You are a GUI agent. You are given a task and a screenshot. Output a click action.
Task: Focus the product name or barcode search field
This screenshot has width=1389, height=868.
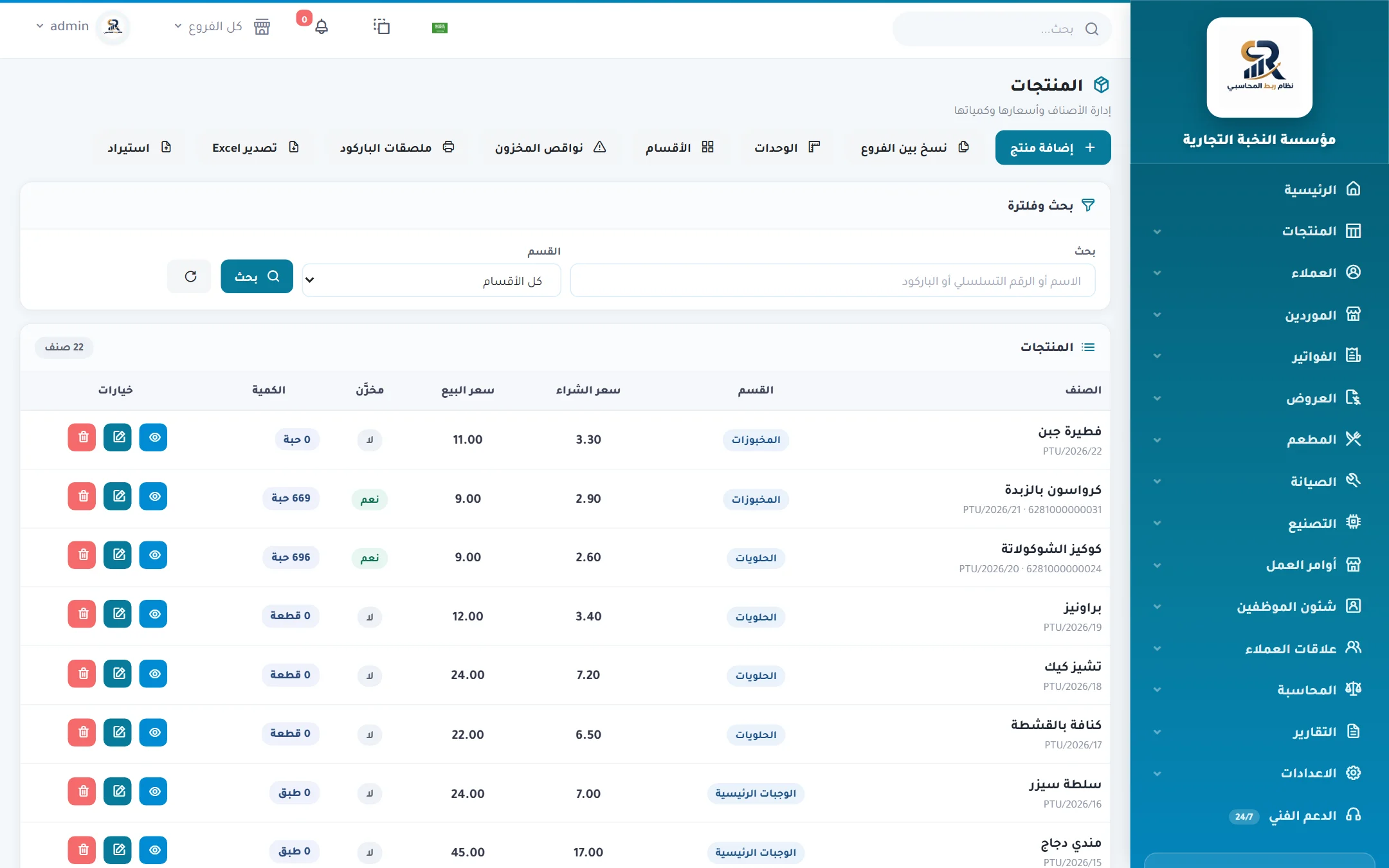[x=833, y=280]
